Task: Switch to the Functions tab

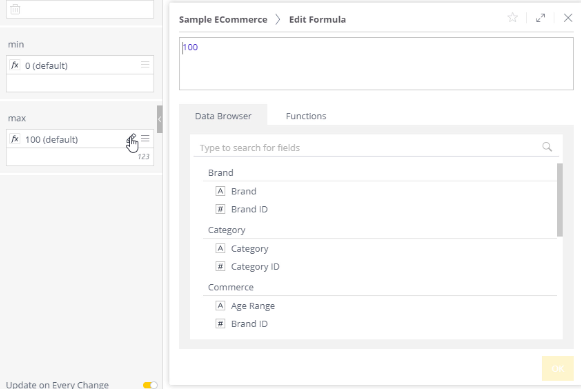Action: coord(306,116)
